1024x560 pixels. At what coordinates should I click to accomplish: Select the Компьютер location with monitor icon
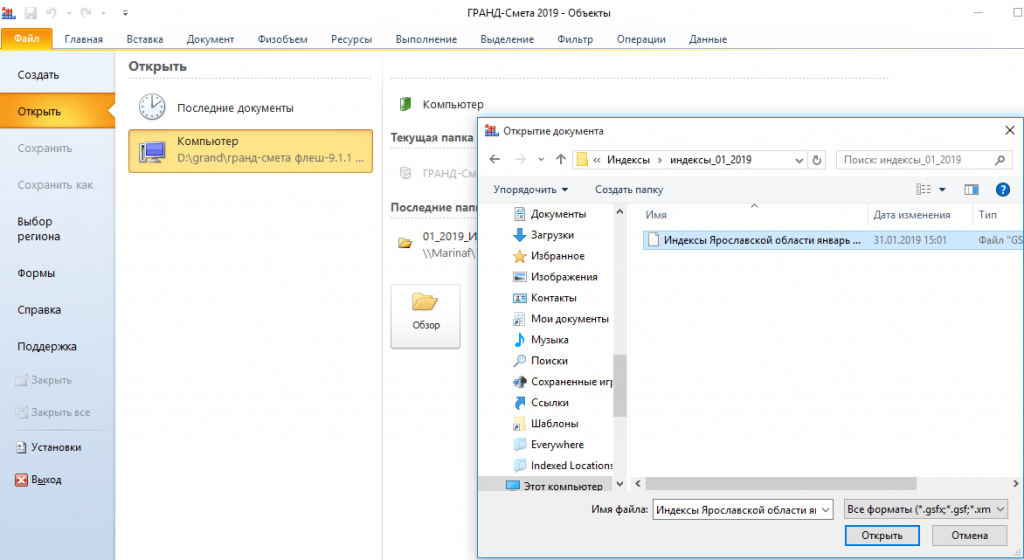pos(251,151)
